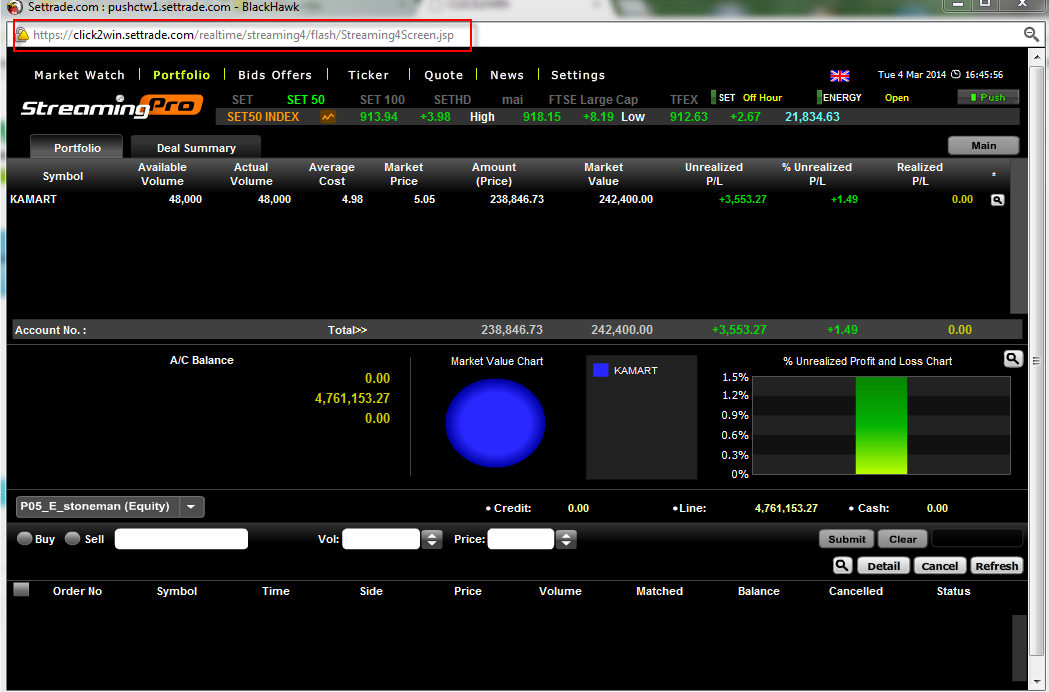Image resolution: width=1049 pixels, height=692 pixels.
Task: Click the Unrealized P/L column header
Action: pyautogui.click(x=714, y=174)
